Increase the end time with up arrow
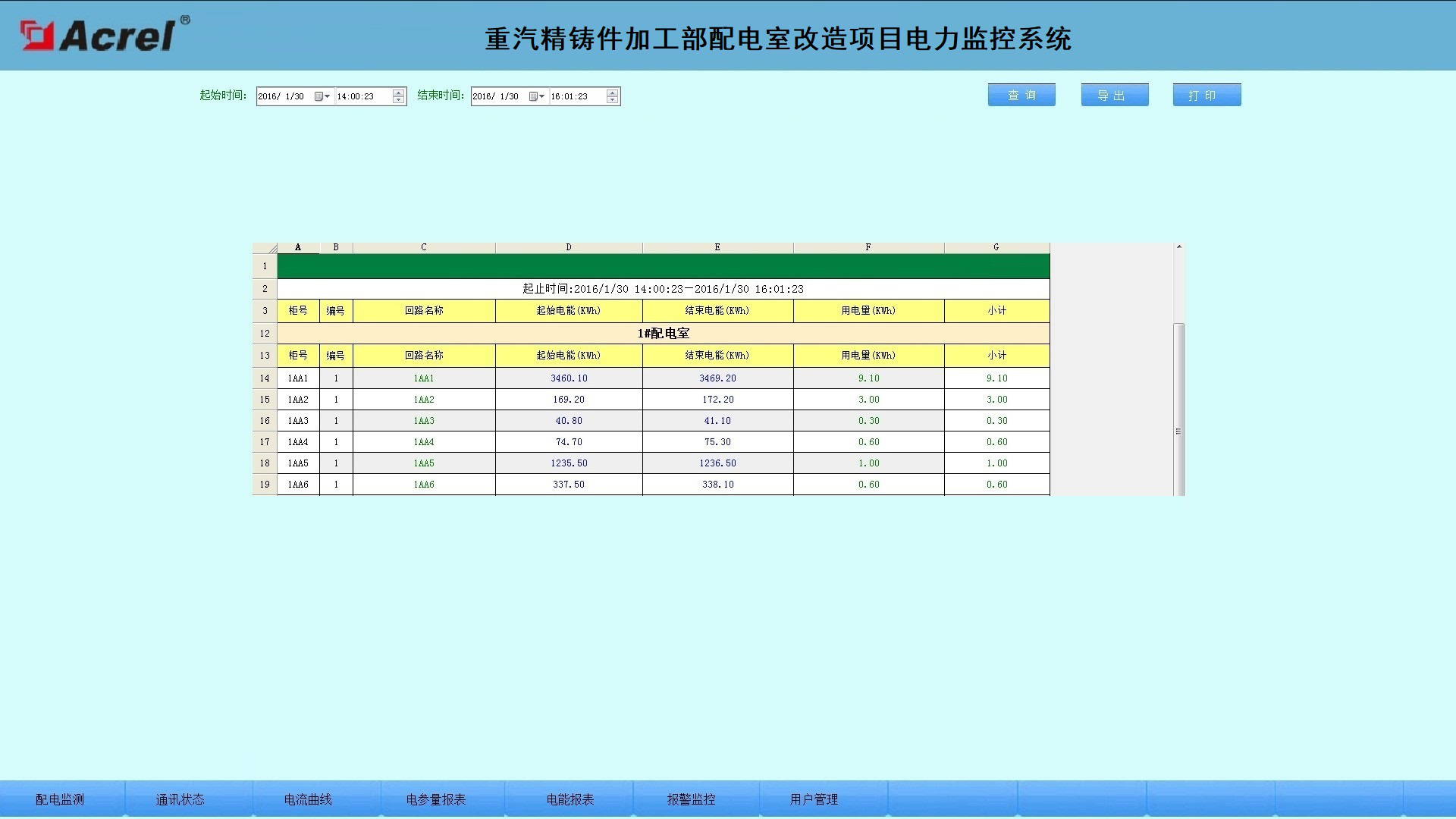Screen dimensions: 1456x819 point(613,93)
